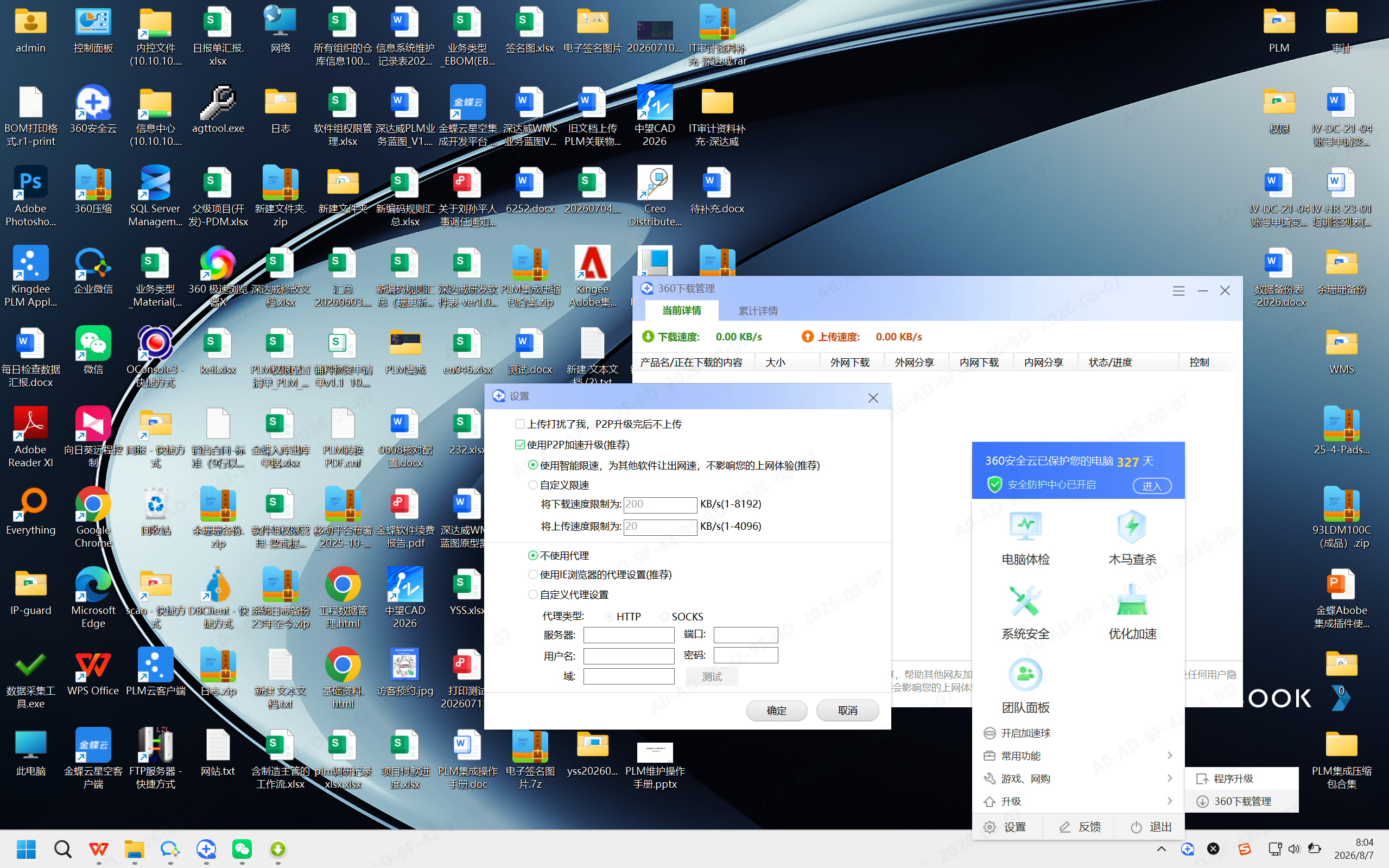Screen dimensions: 1389x868
Task: Open 企业微信 desktop icon
Action: click(x=93, y=270)
